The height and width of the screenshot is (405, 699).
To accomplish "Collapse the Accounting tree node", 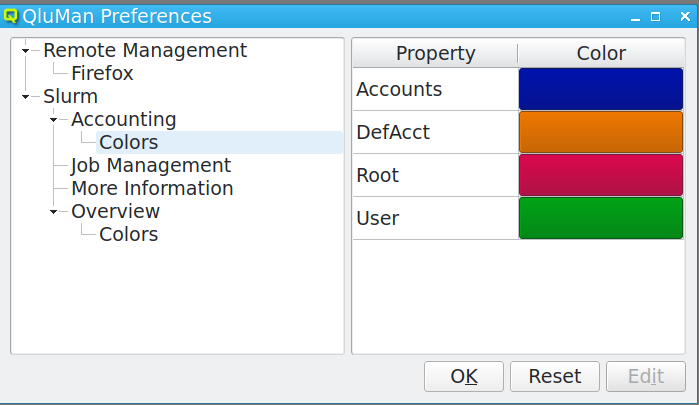I will pyautogui.click(x=53, y=120).
